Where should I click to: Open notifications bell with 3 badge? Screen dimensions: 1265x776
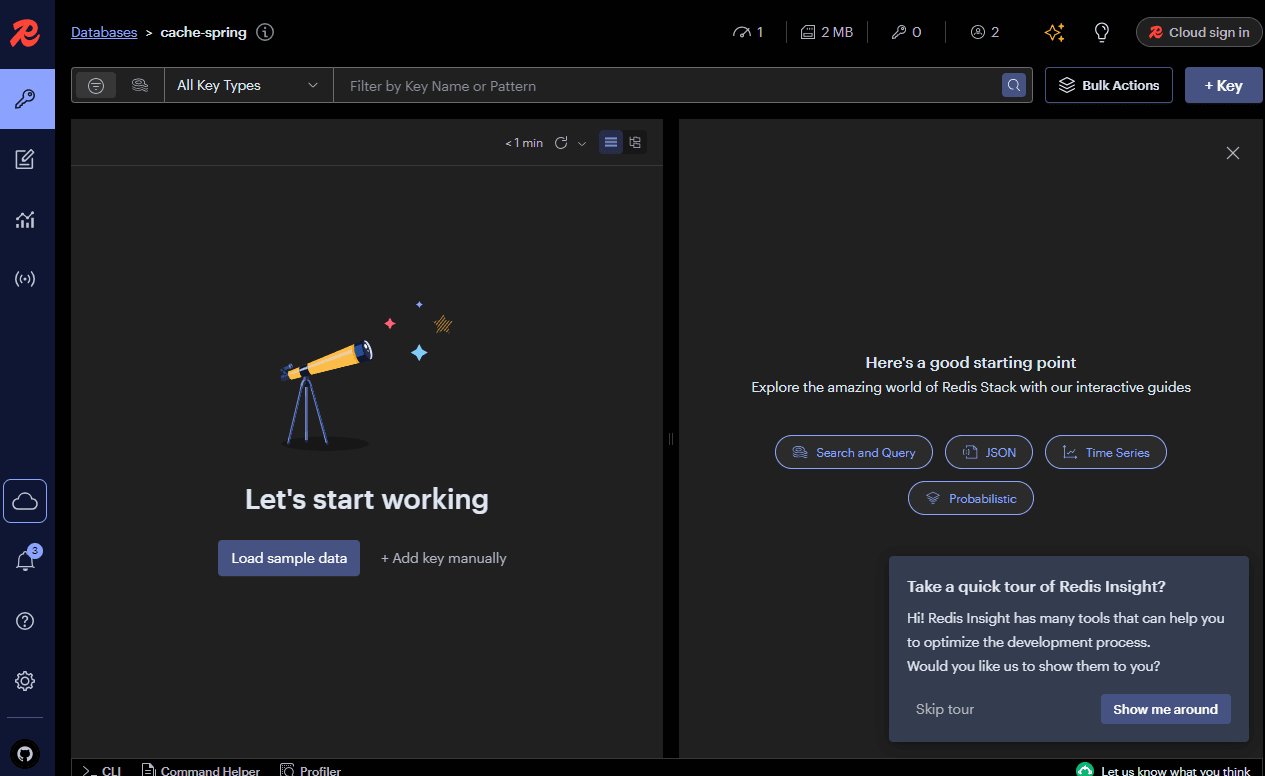pyautogui.click(x=25, y=561)
